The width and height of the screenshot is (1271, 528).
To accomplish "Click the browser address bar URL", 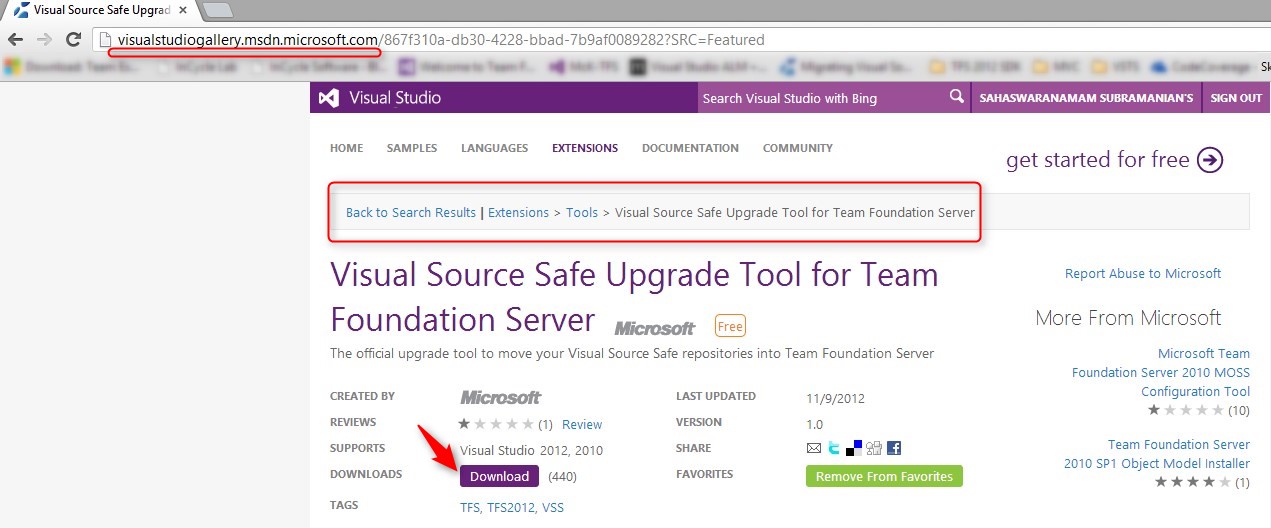I will [x=441, y=40].
